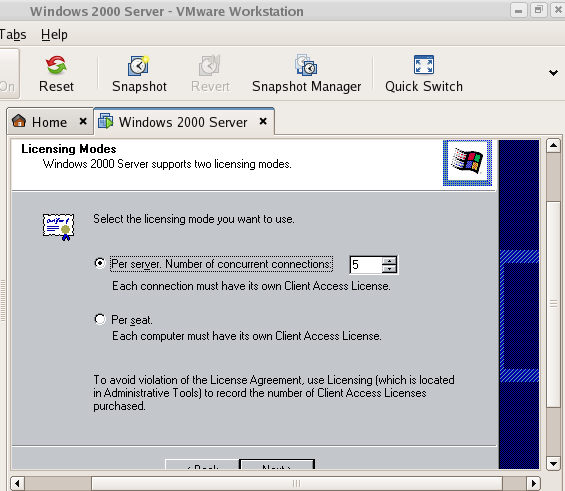
Task: Click the Next button
Action: (x=277, y=464)
